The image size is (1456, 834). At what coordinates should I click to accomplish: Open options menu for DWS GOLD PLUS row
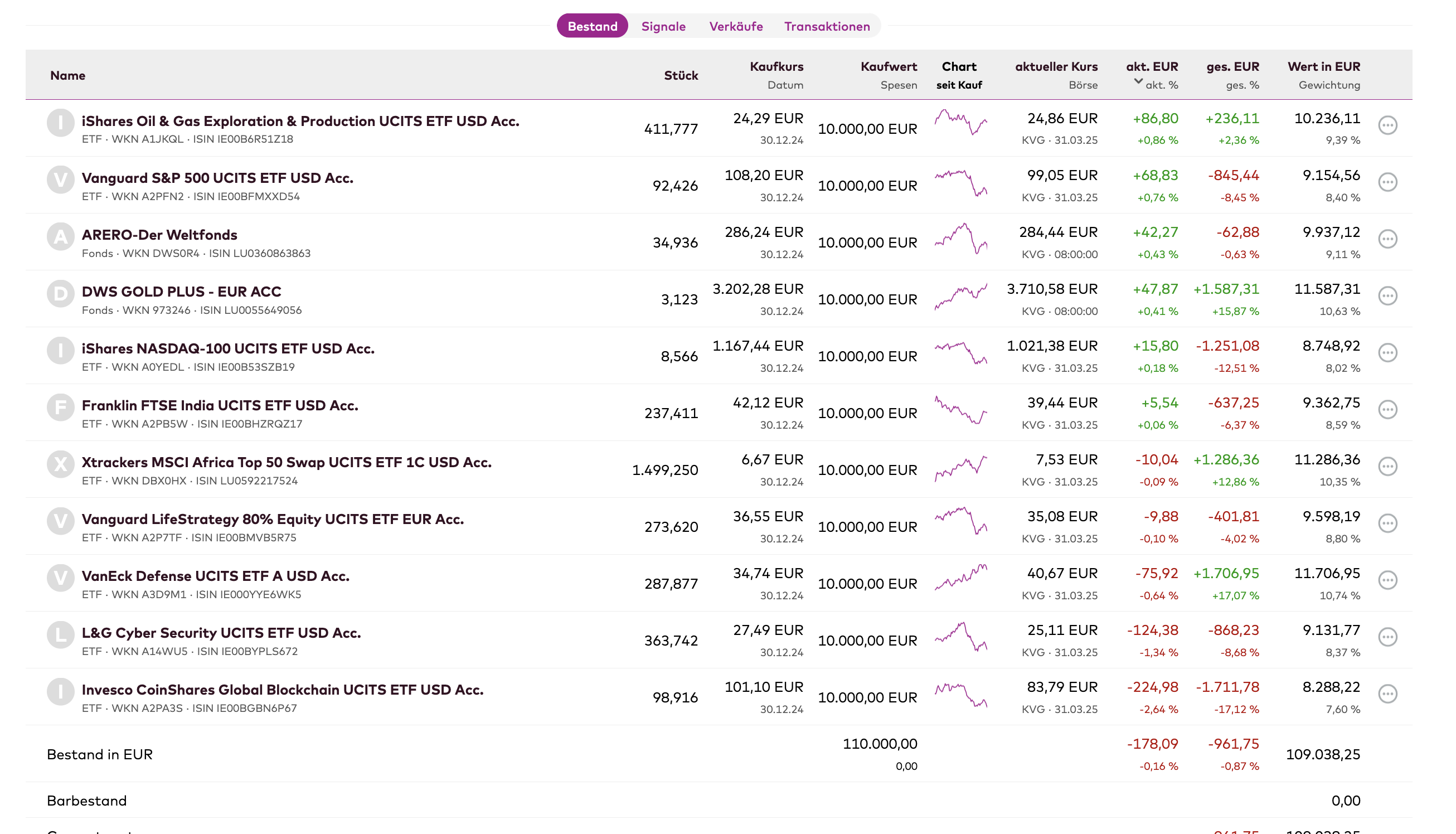tap(1387, 296)
